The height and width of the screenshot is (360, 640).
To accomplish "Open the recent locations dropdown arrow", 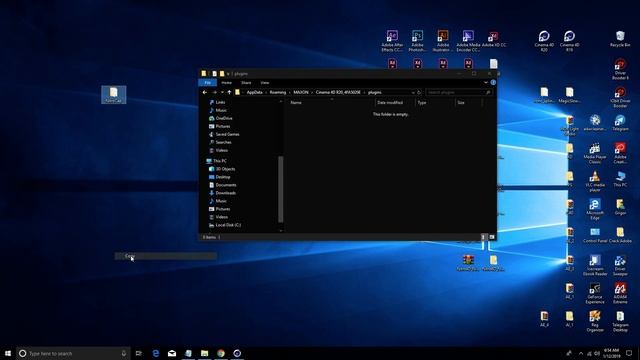I will pyautogui.click(x=222, y=92).
